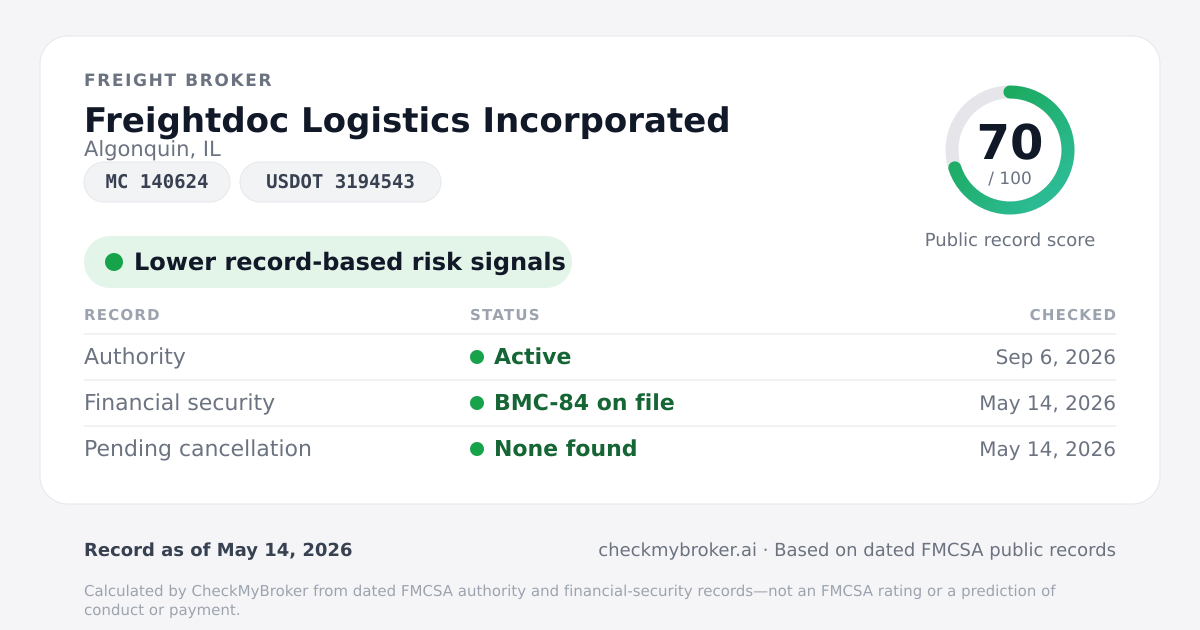Click the RECORD column header
This screenshot has width=1200, height=630.
point(122,315)
